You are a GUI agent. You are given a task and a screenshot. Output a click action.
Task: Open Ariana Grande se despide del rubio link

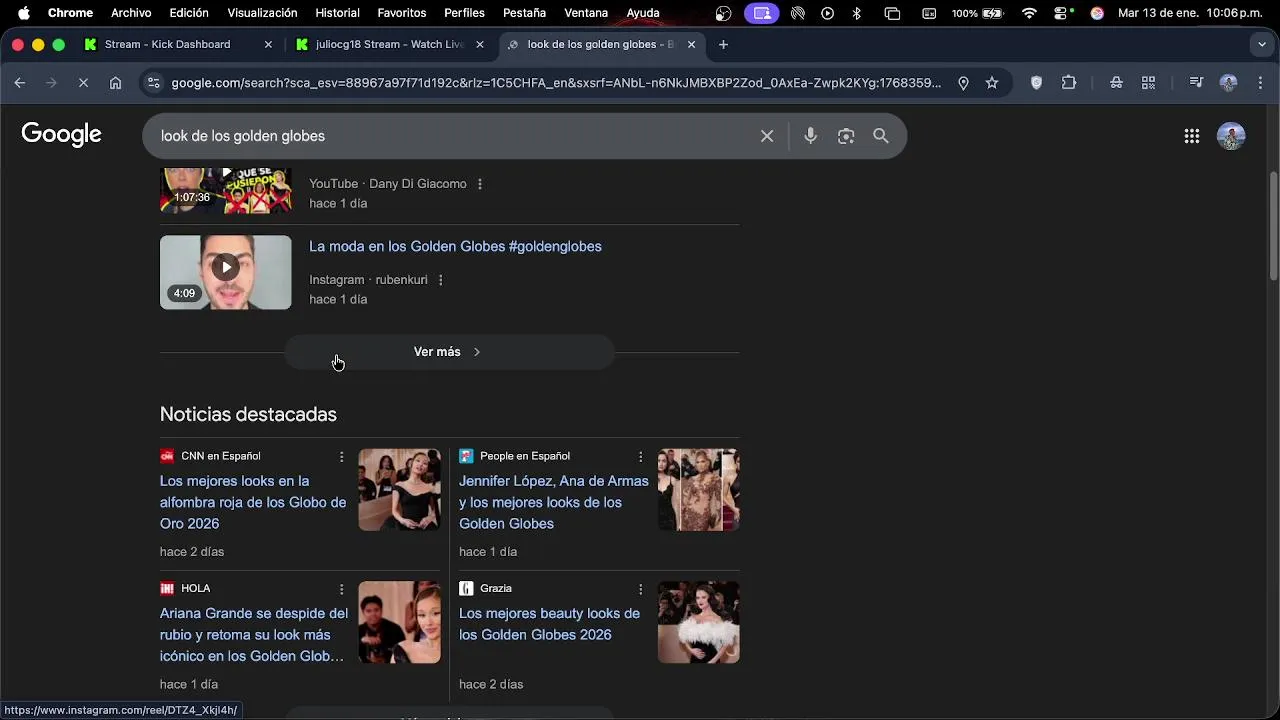254,635
